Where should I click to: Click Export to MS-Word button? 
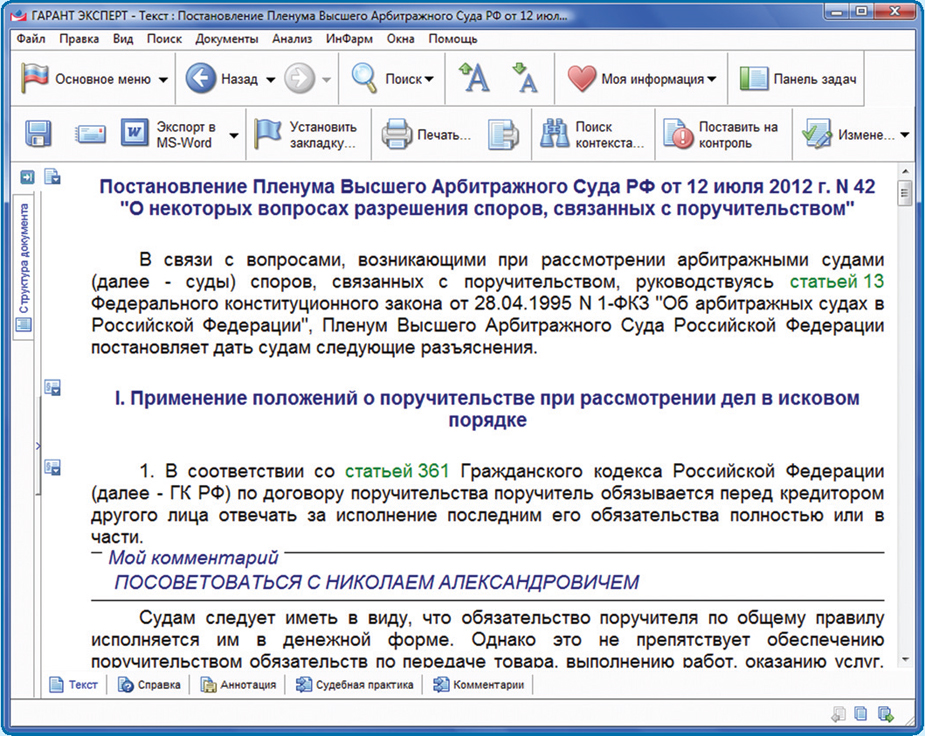point(170,134)
